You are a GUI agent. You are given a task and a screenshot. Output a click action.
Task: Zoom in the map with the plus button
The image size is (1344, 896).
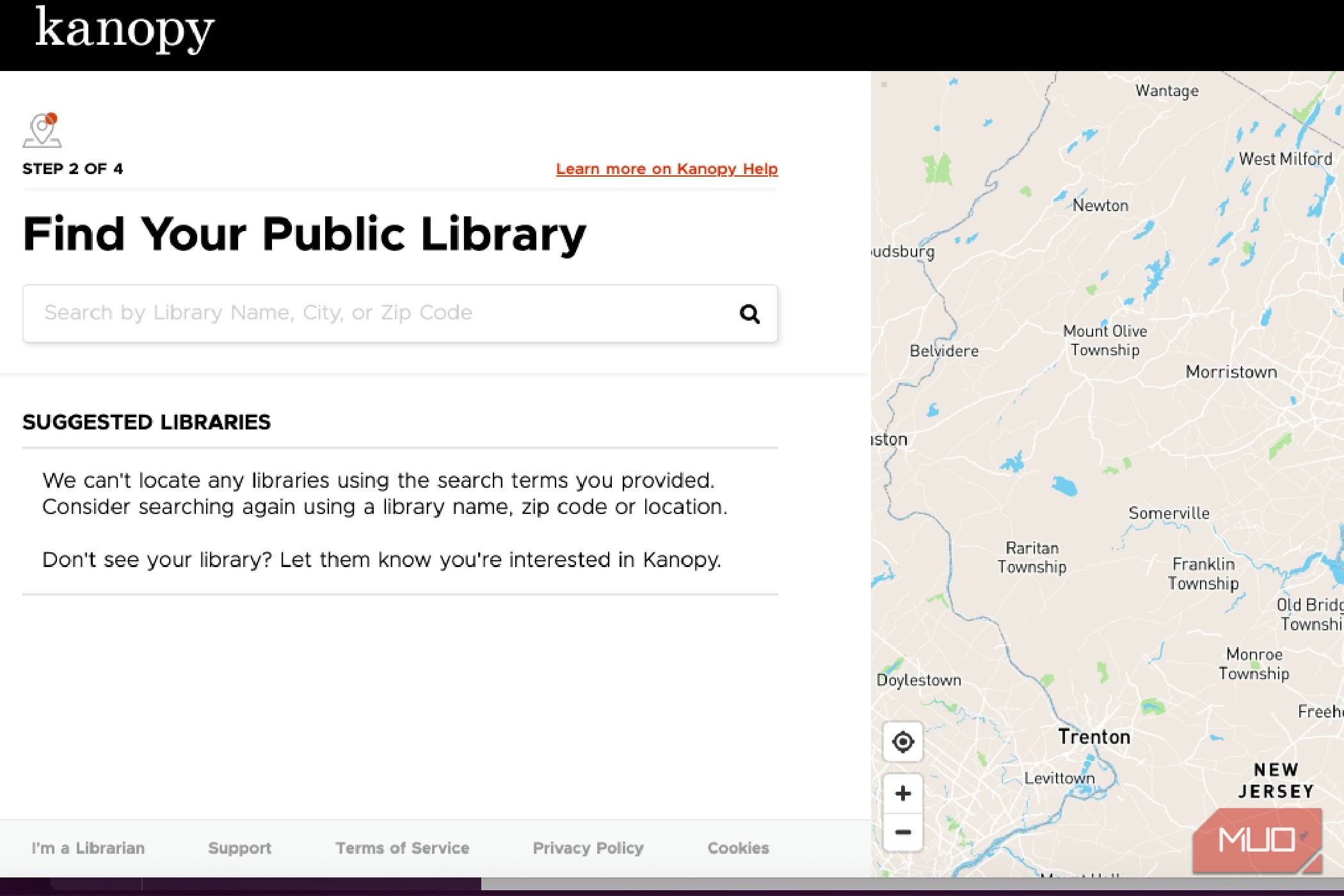(x=903, y=794)
